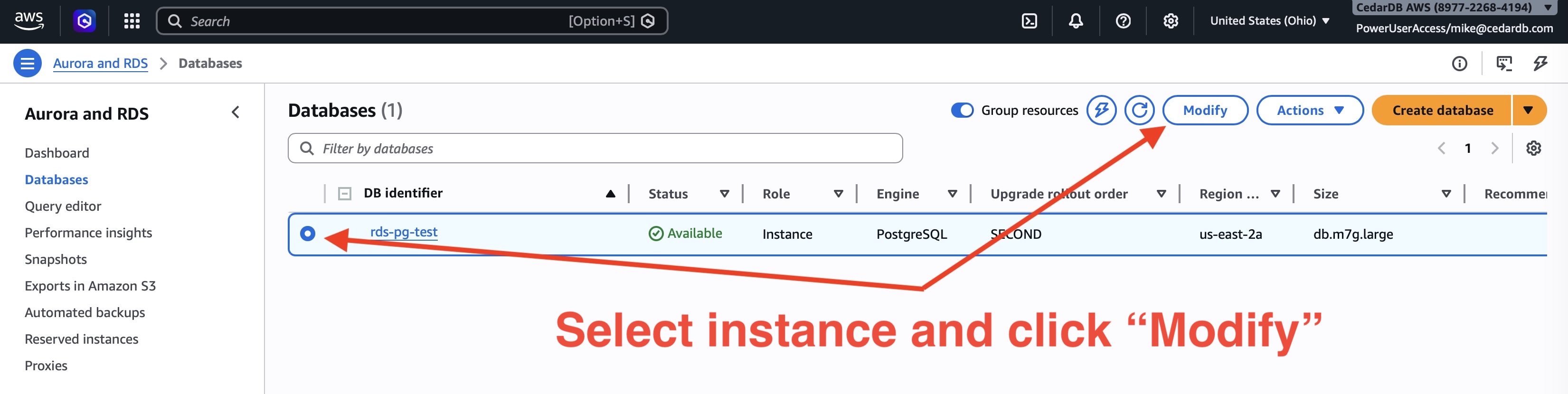Open the AWS CloudShell terminal icon
Viewport: 1568px width, 394px height.
[1029, 21]
